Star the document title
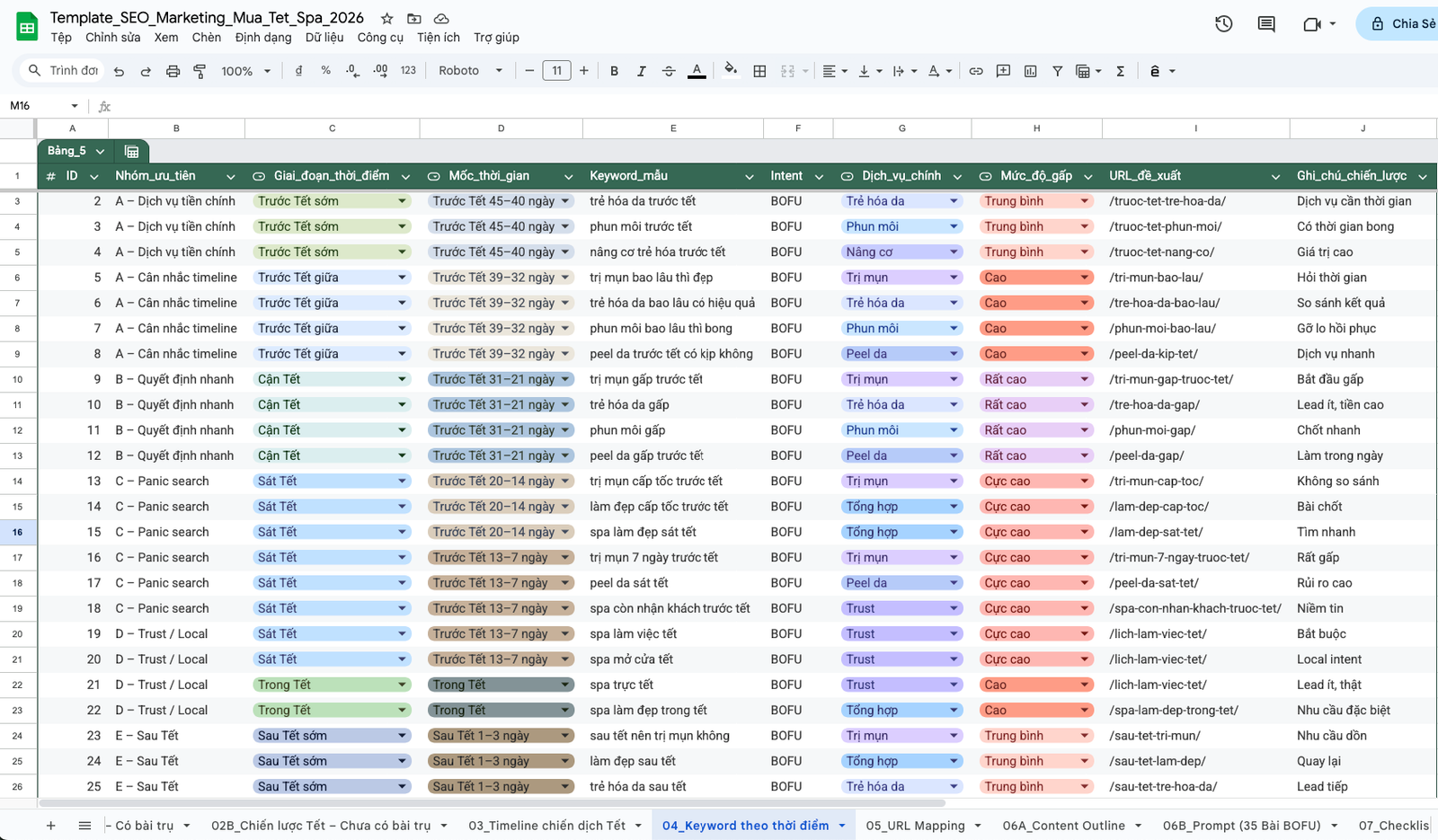 click(x=386, y=18)
